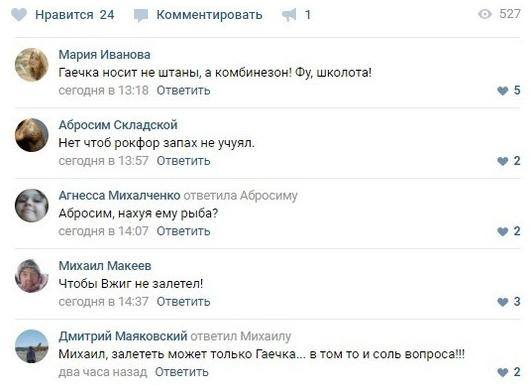This screenshot has width=532, height=385.
Task: Like Дмитрий Маяковский's comment heart
Action: 502,372
